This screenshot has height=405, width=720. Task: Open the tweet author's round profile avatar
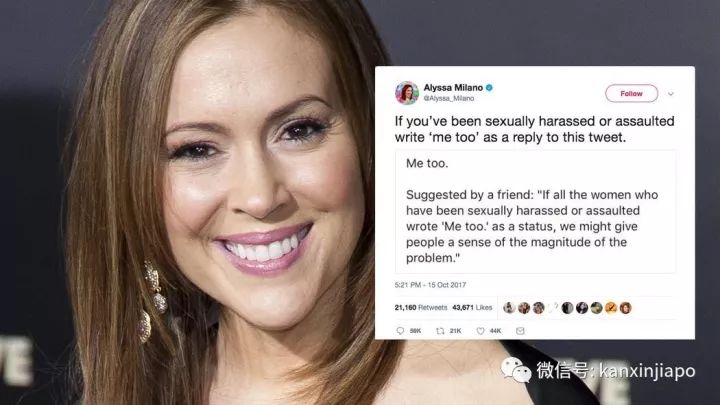(407, 93)
